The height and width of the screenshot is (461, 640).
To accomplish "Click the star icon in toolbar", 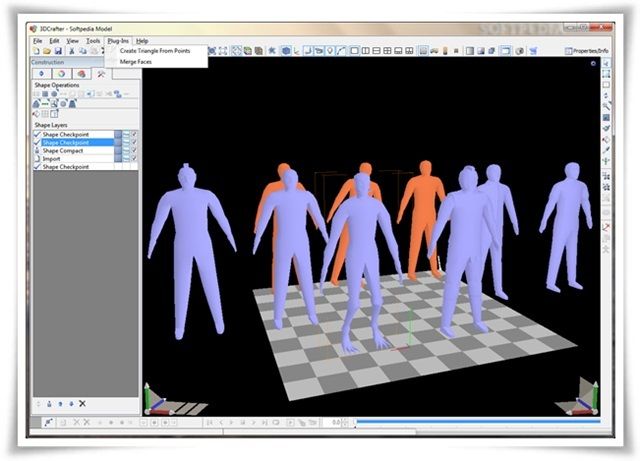I will click(271, 51).
